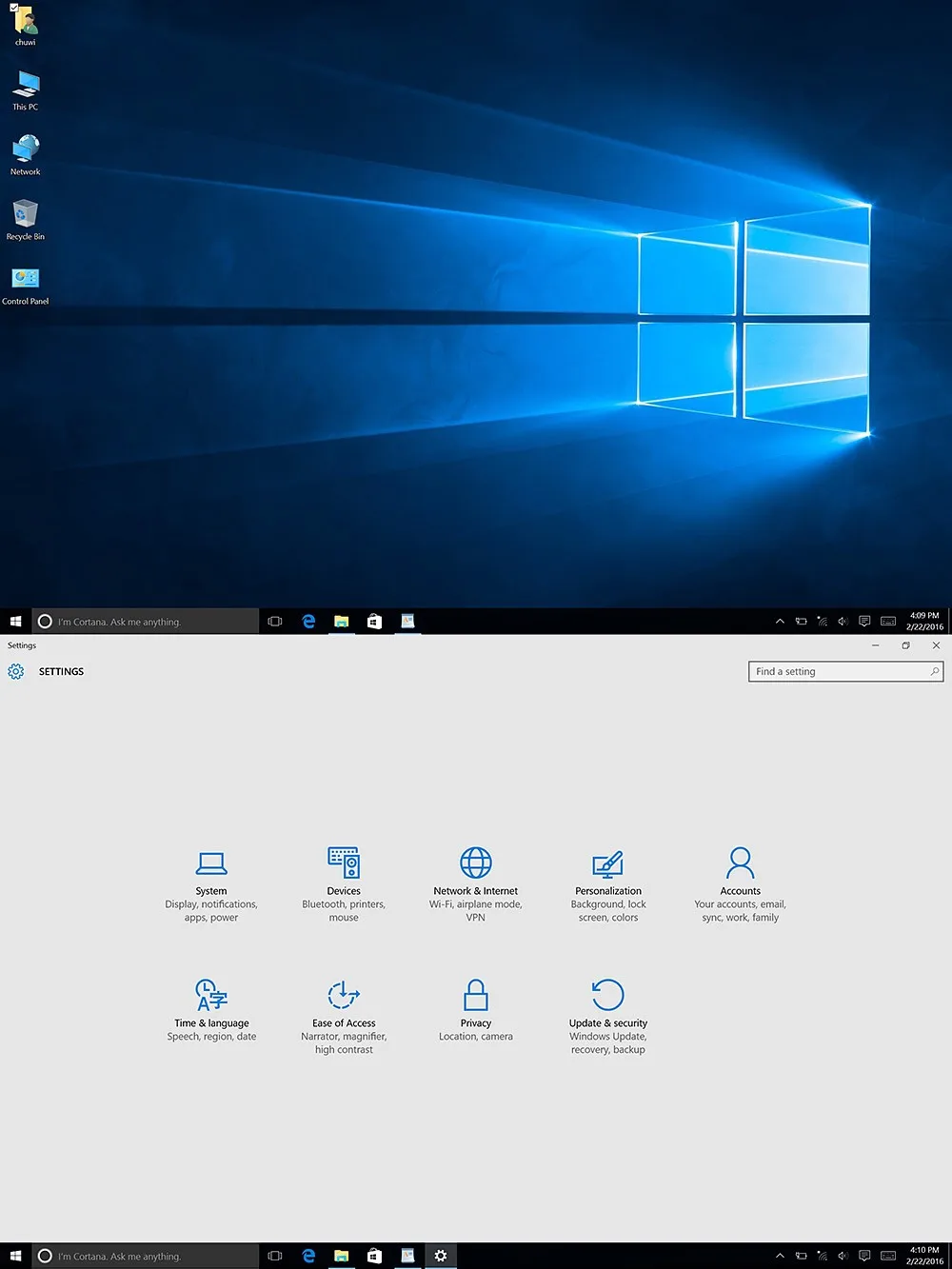Open the Personalization settings category

tap(608, 886)
